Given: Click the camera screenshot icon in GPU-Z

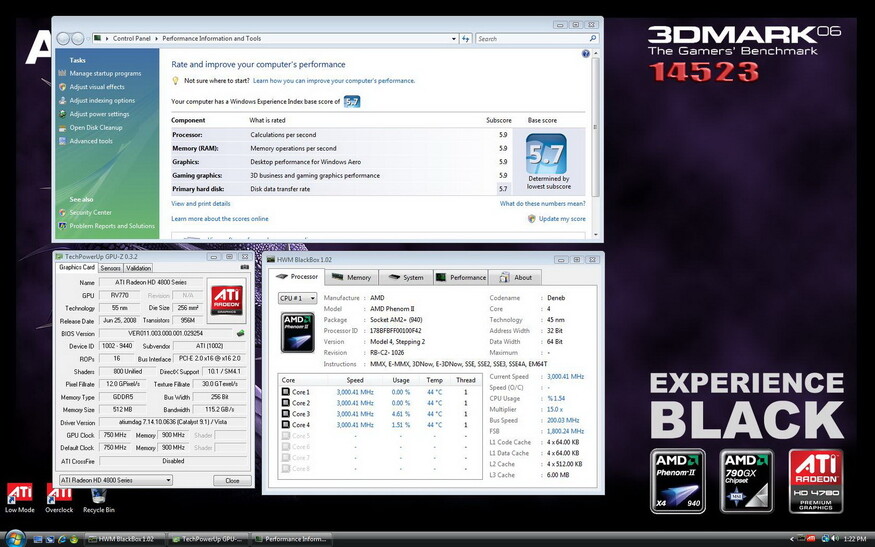Looking at the screenshot, I should 244,267.
